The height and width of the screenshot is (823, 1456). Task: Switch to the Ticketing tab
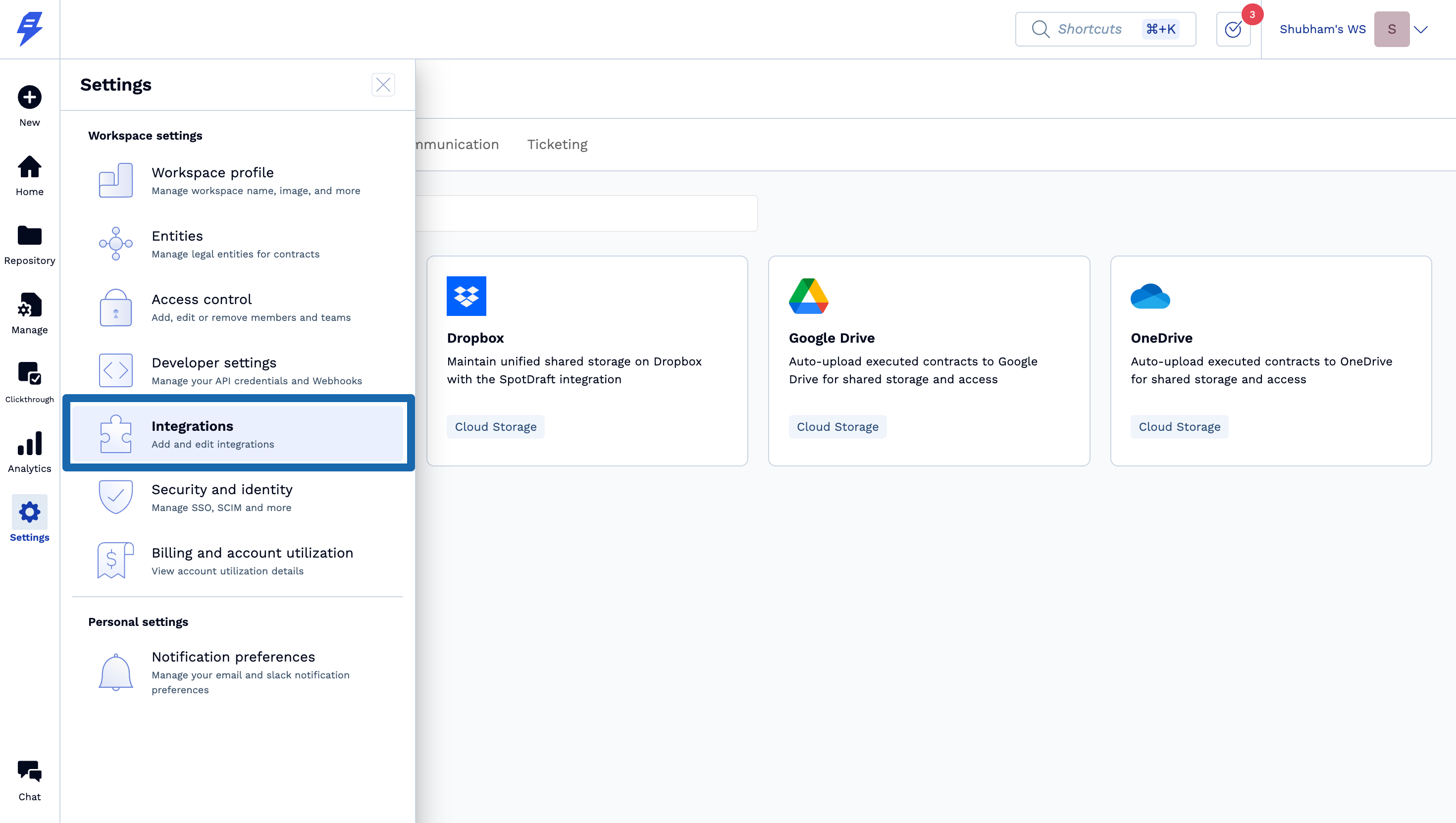tap(557, 144)
